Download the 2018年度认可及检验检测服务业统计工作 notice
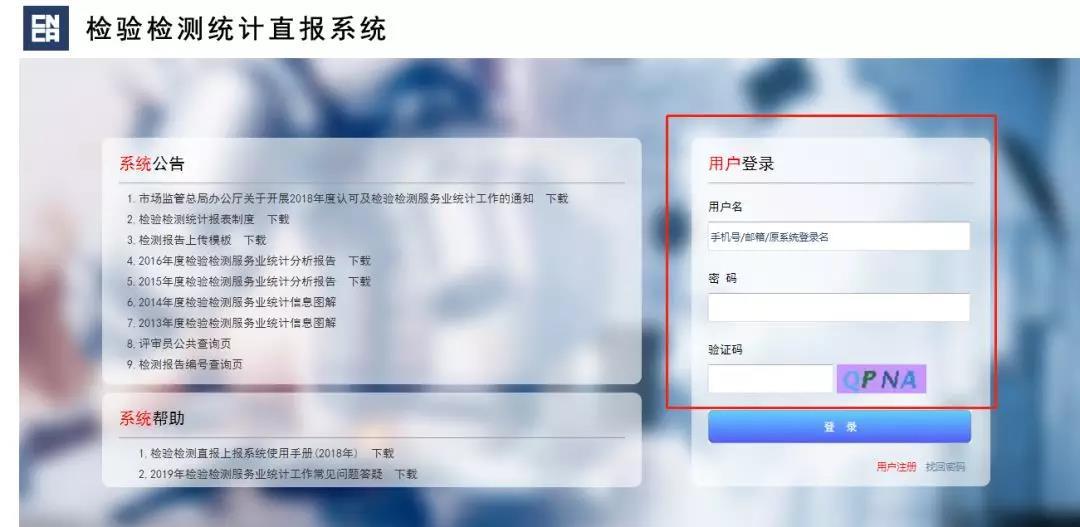Screen dimensions: 1080x527 [557, 198]
